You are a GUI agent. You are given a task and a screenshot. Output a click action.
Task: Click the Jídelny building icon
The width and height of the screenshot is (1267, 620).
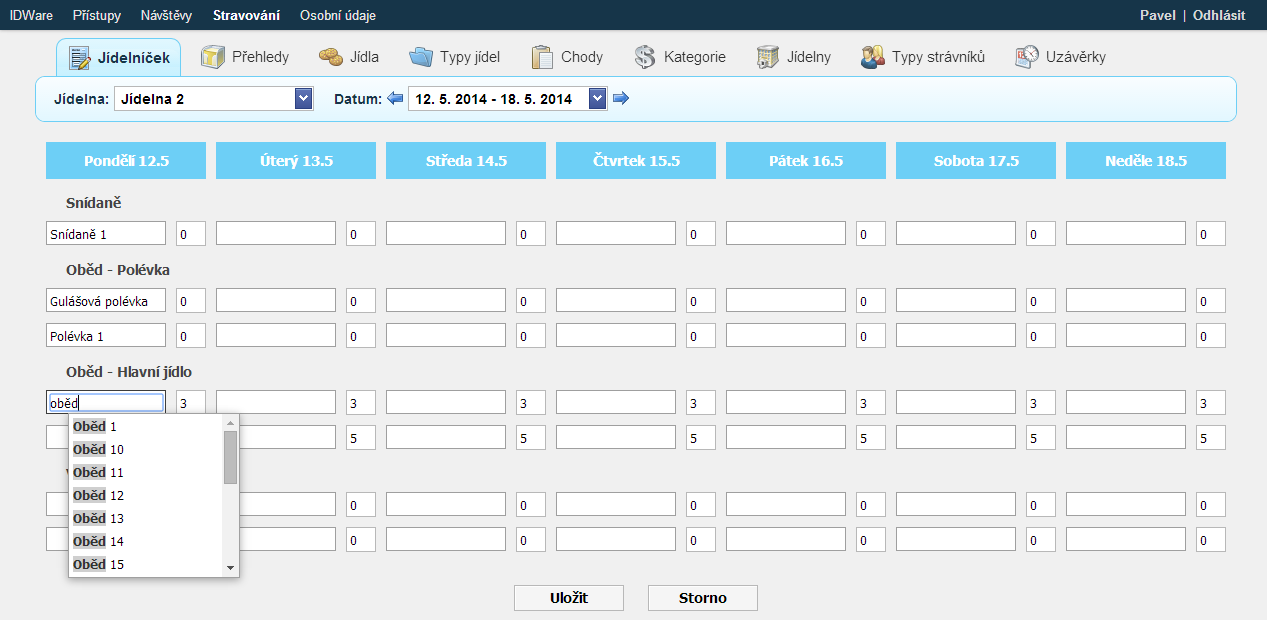768,57
